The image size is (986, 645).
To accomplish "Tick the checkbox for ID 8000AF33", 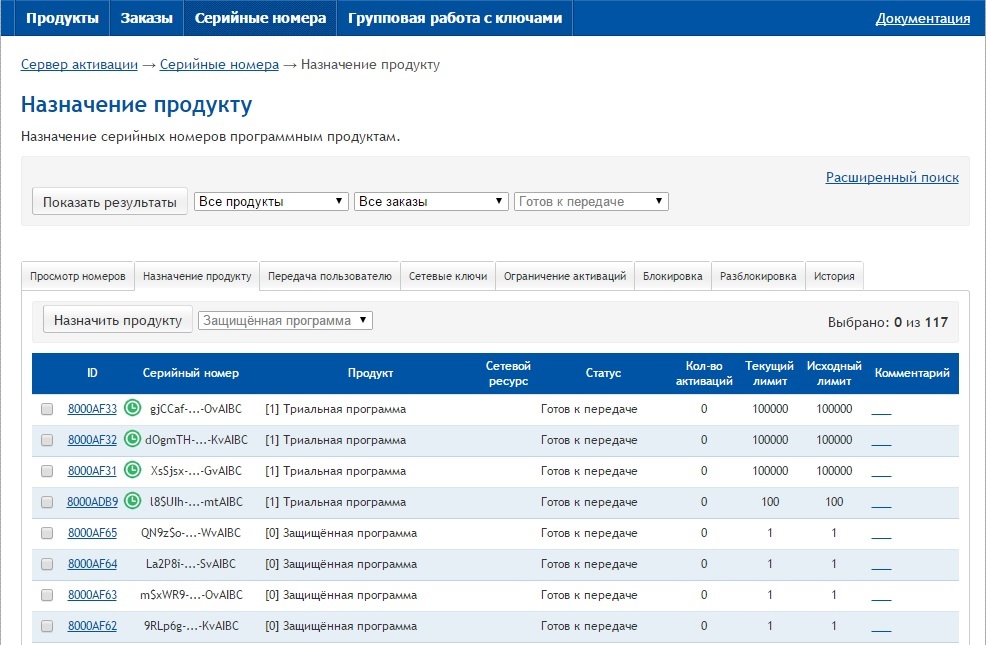I will [x=47, y=409].
